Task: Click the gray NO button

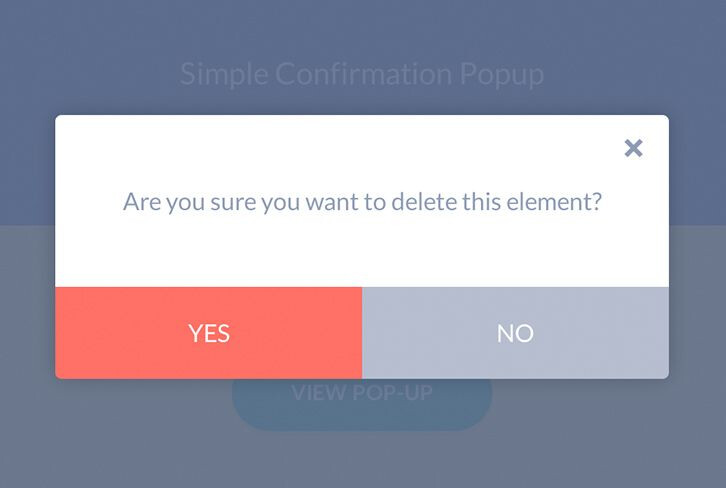Action: (515, 333)
